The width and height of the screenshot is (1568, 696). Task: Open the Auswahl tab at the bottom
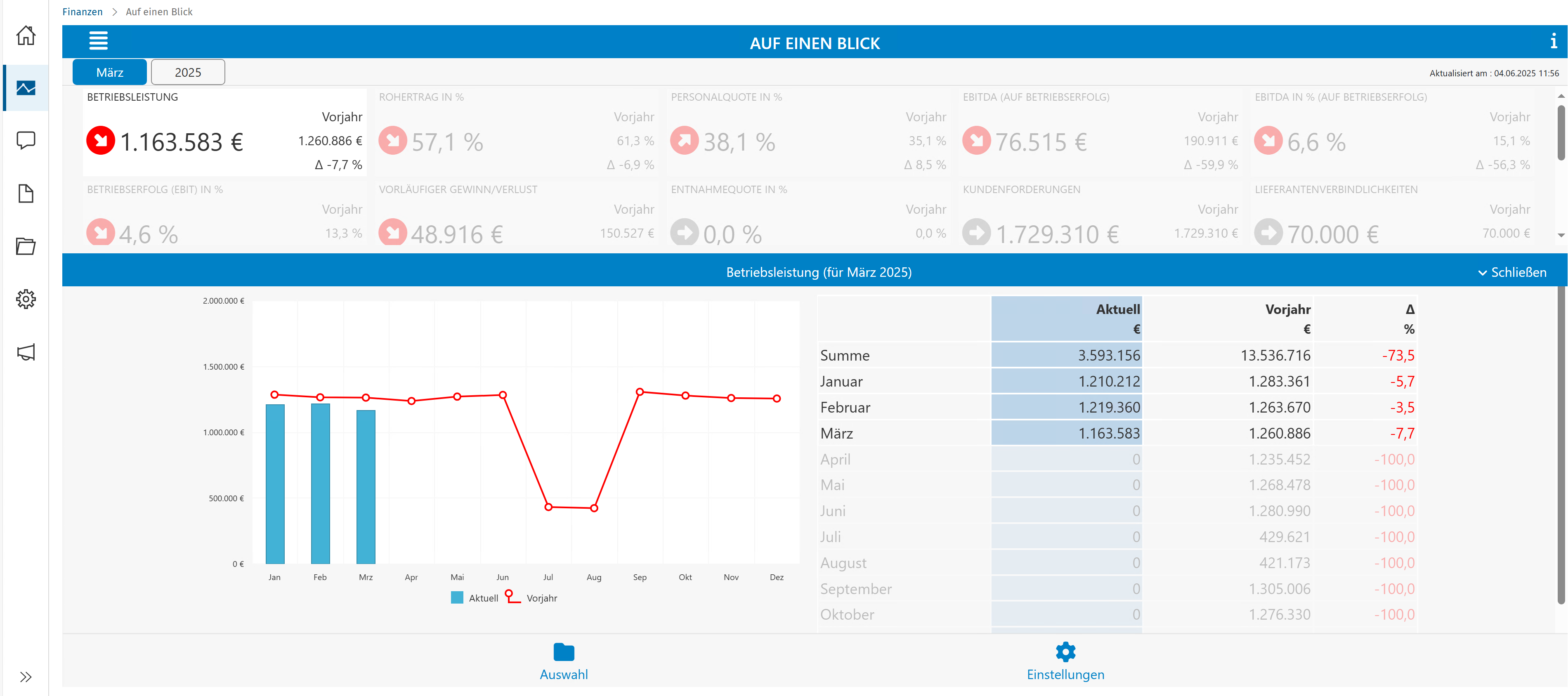click(564, 662)
